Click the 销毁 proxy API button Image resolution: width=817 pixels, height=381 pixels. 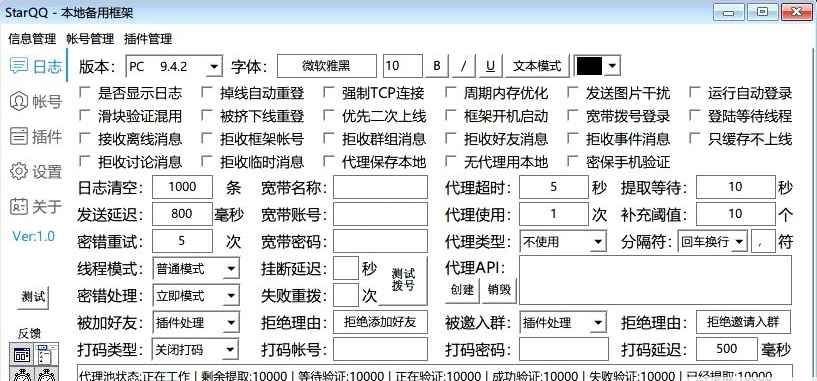499,290
